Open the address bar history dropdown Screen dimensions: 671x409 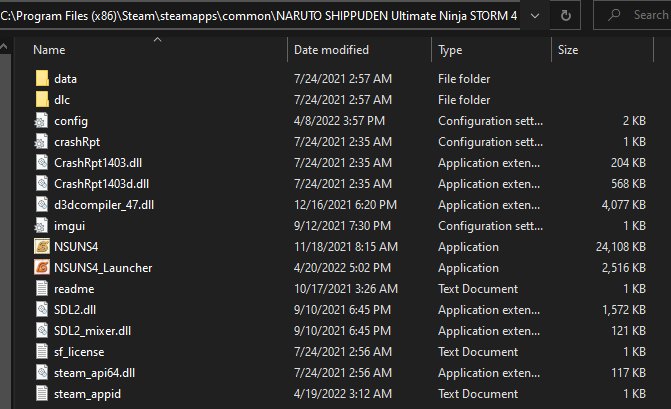(534, 16)
